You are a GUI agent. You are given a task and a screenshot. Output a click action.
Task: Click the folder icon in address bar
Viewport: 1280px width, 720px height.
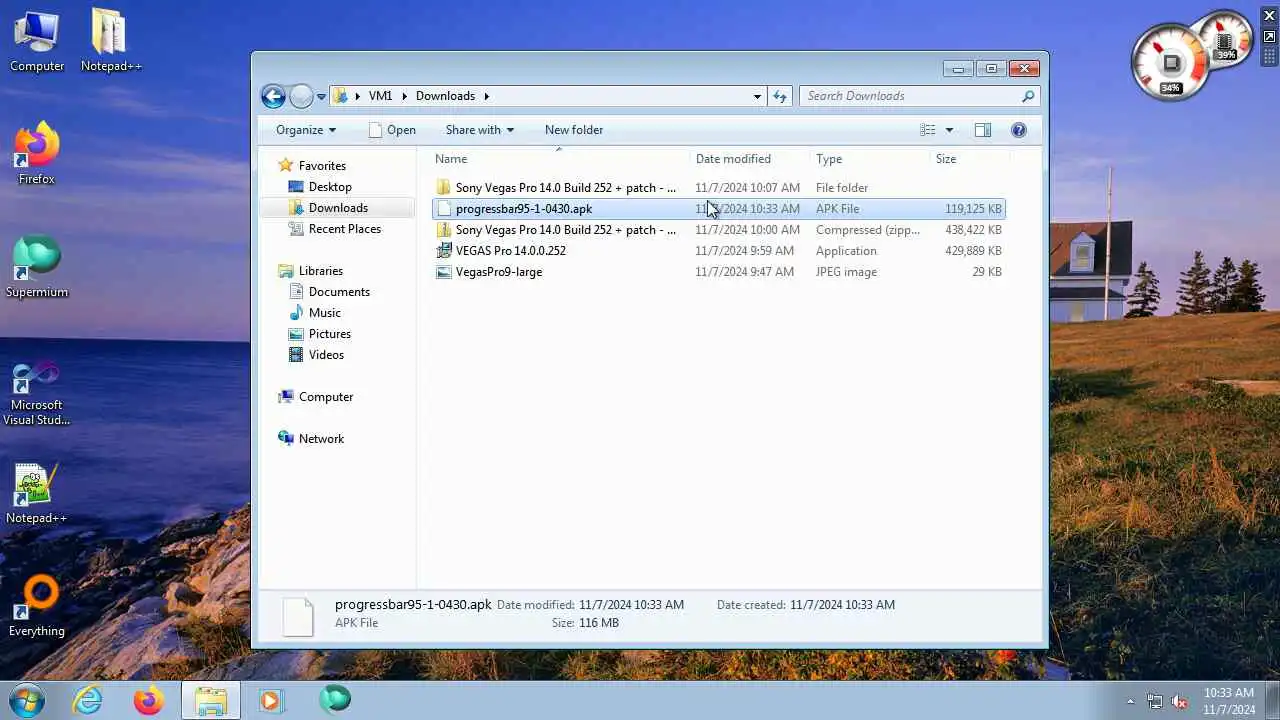[x=341, y=96]
